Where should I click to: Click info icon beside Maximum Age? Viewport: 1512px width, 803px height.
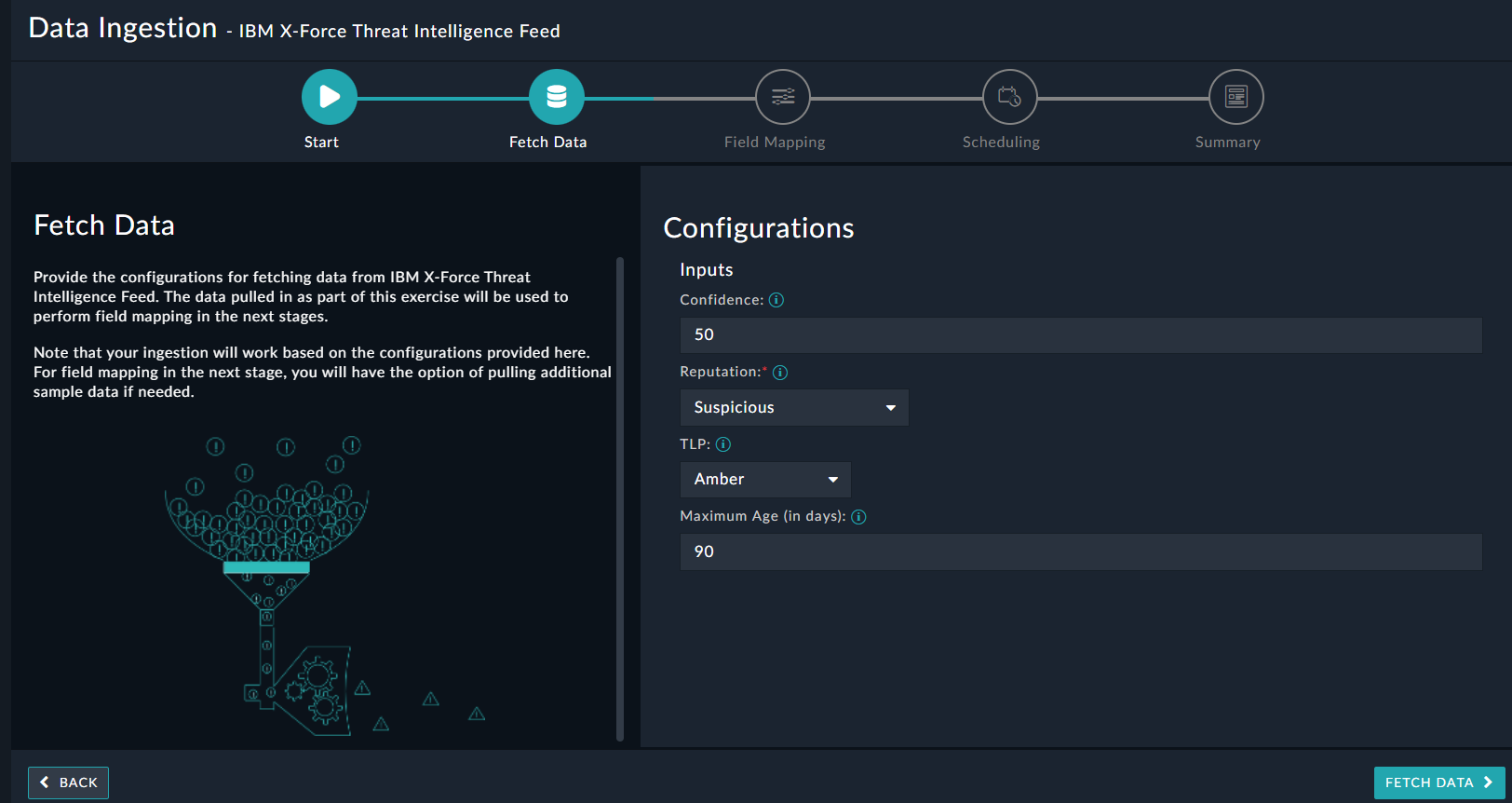click(x=858, y=517)
